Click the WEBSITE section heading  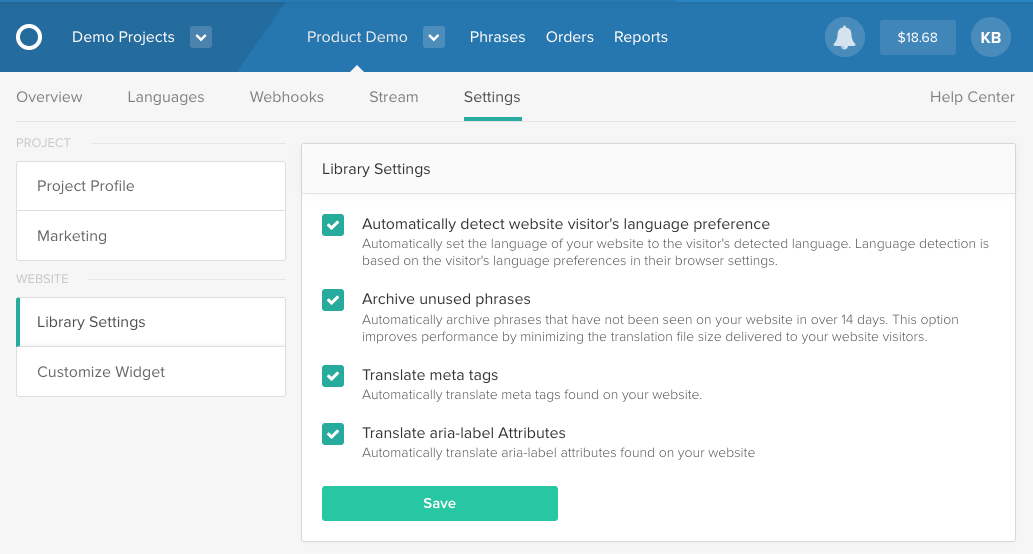pos(42,279)
